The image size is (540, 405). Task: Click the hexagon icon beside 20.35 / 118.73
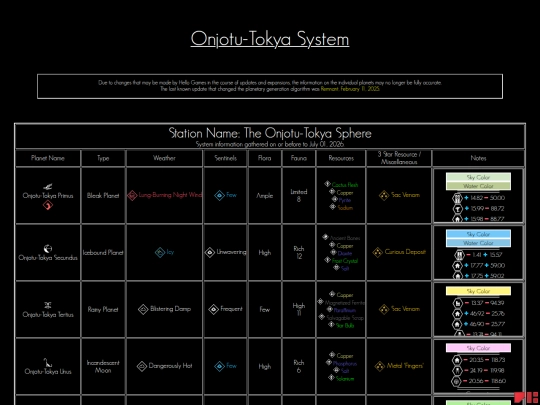[457, 360]
